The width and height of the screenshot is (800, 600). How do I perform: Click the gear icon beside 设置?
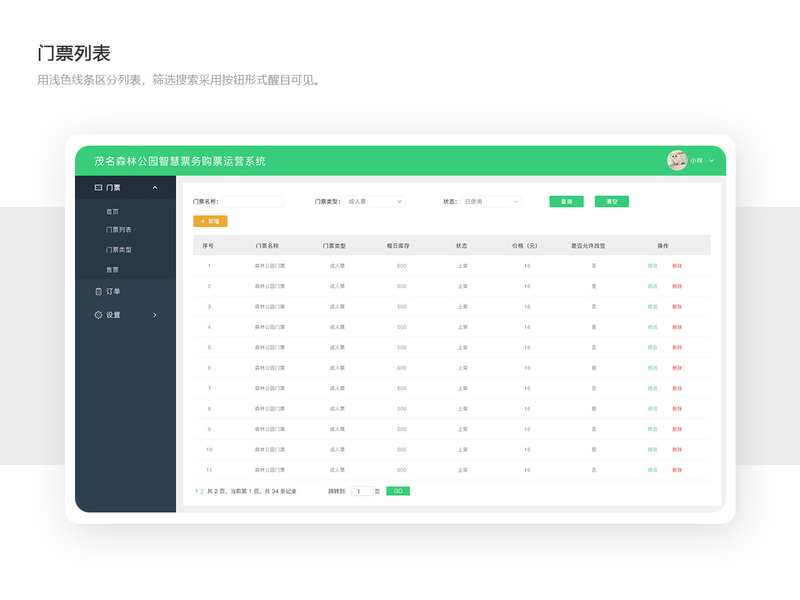(98, 315)
